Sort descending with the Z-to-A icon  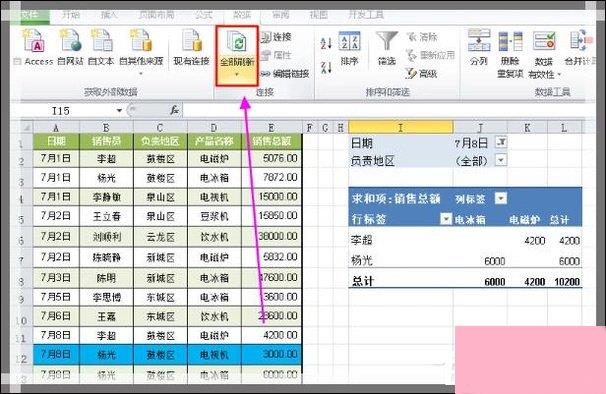point(326,67)
